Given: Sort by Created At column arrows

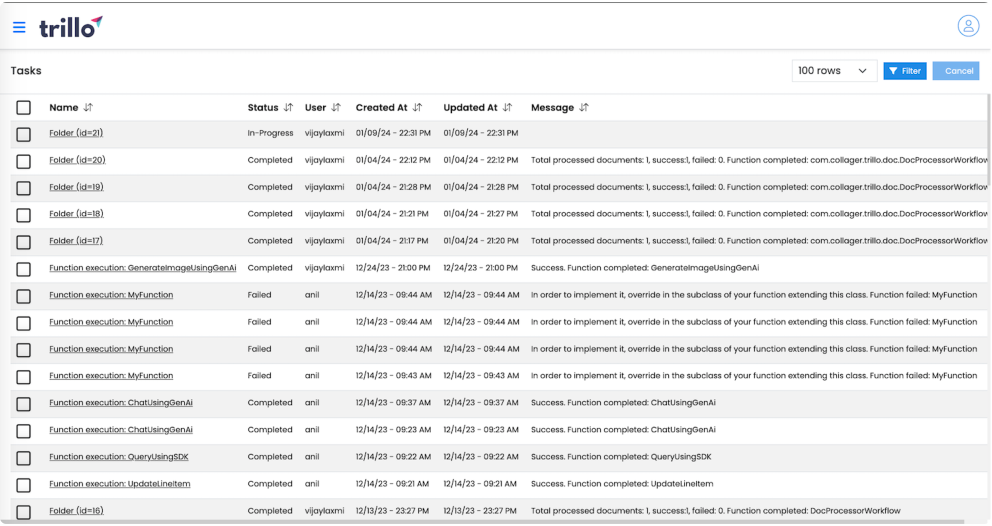Looking at the screenshot, I should (418, 108).
